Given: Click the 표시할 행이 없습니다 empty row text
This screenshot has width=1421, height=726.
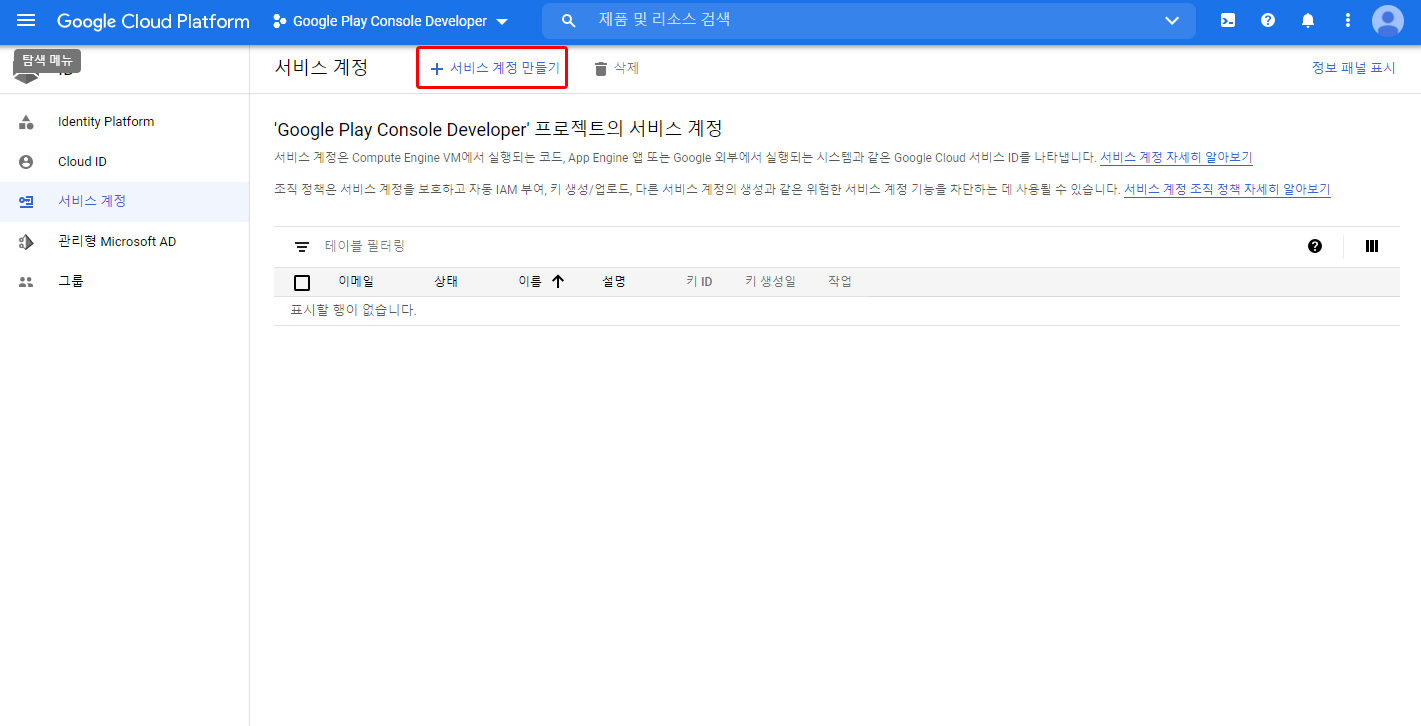Looking at the screenshot, I should (x=353, y=311).
